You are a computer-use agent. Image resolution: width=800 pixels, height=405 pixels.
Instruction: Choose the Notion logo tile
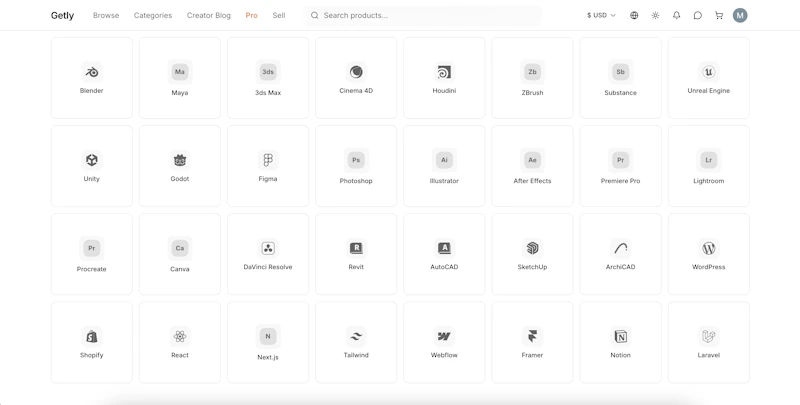pos(620,342)
